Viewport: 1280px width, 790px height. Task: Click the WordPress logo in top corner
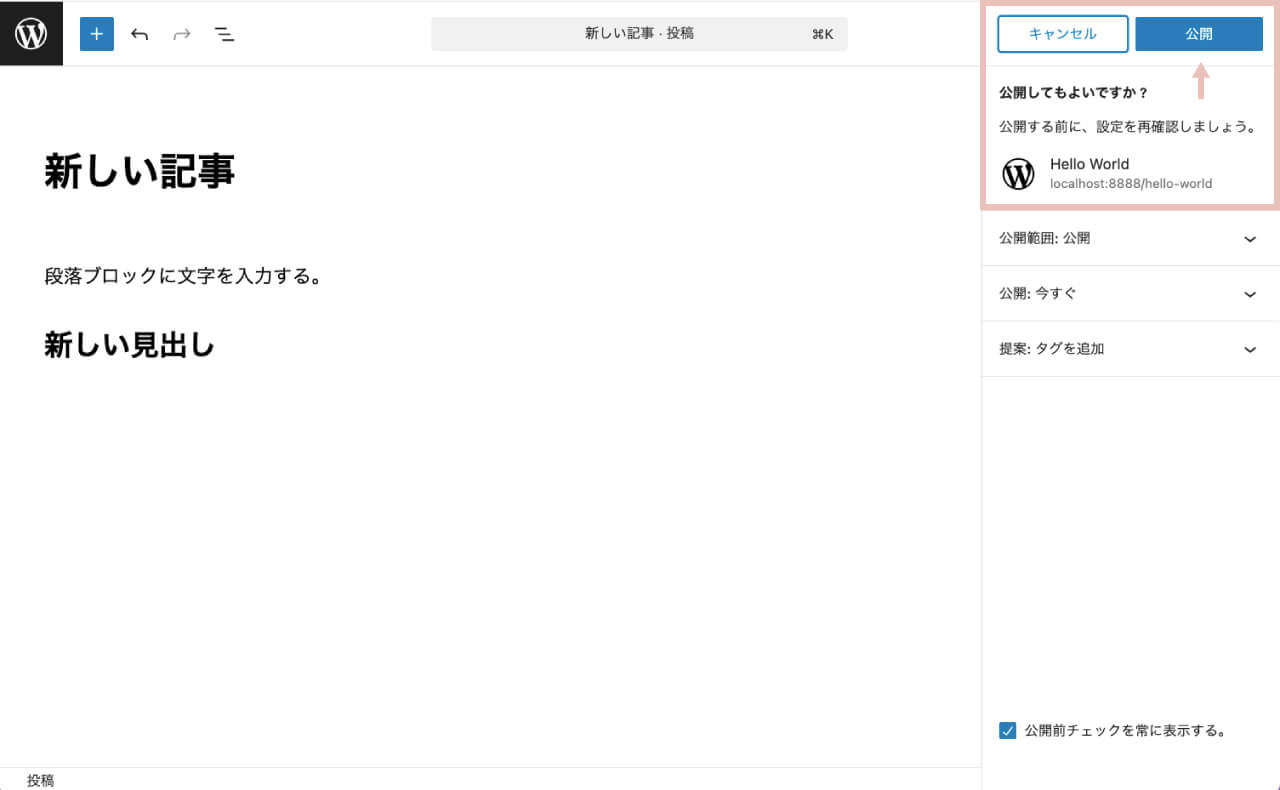click(x=31, y=33)
